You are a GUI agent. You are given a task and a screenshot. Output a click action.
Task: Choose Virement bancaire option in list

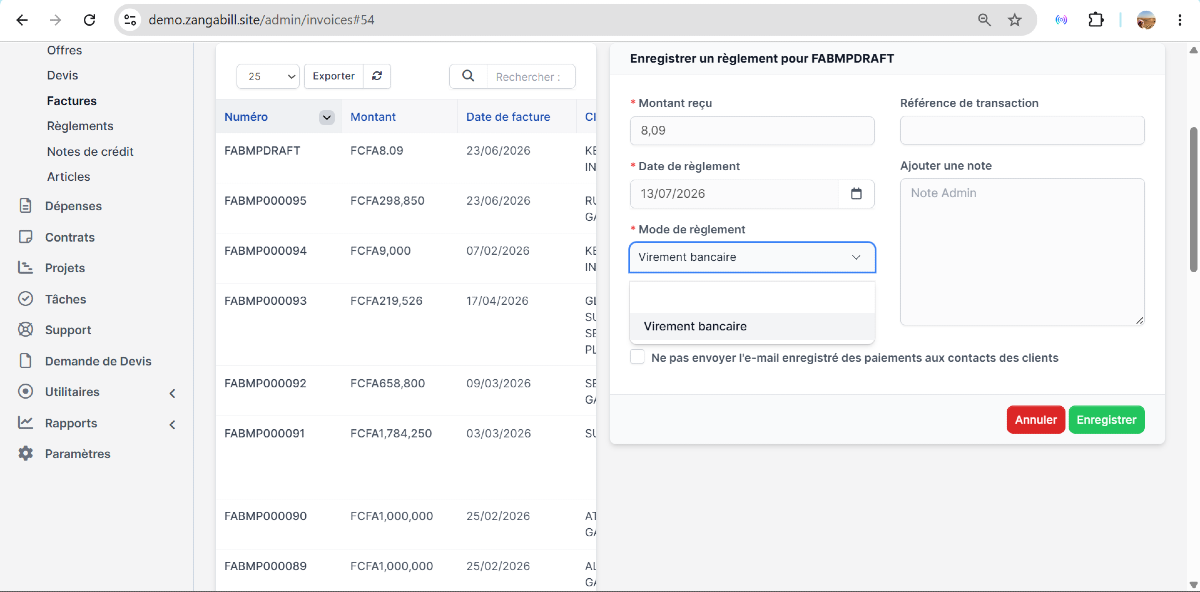[752, 326]
